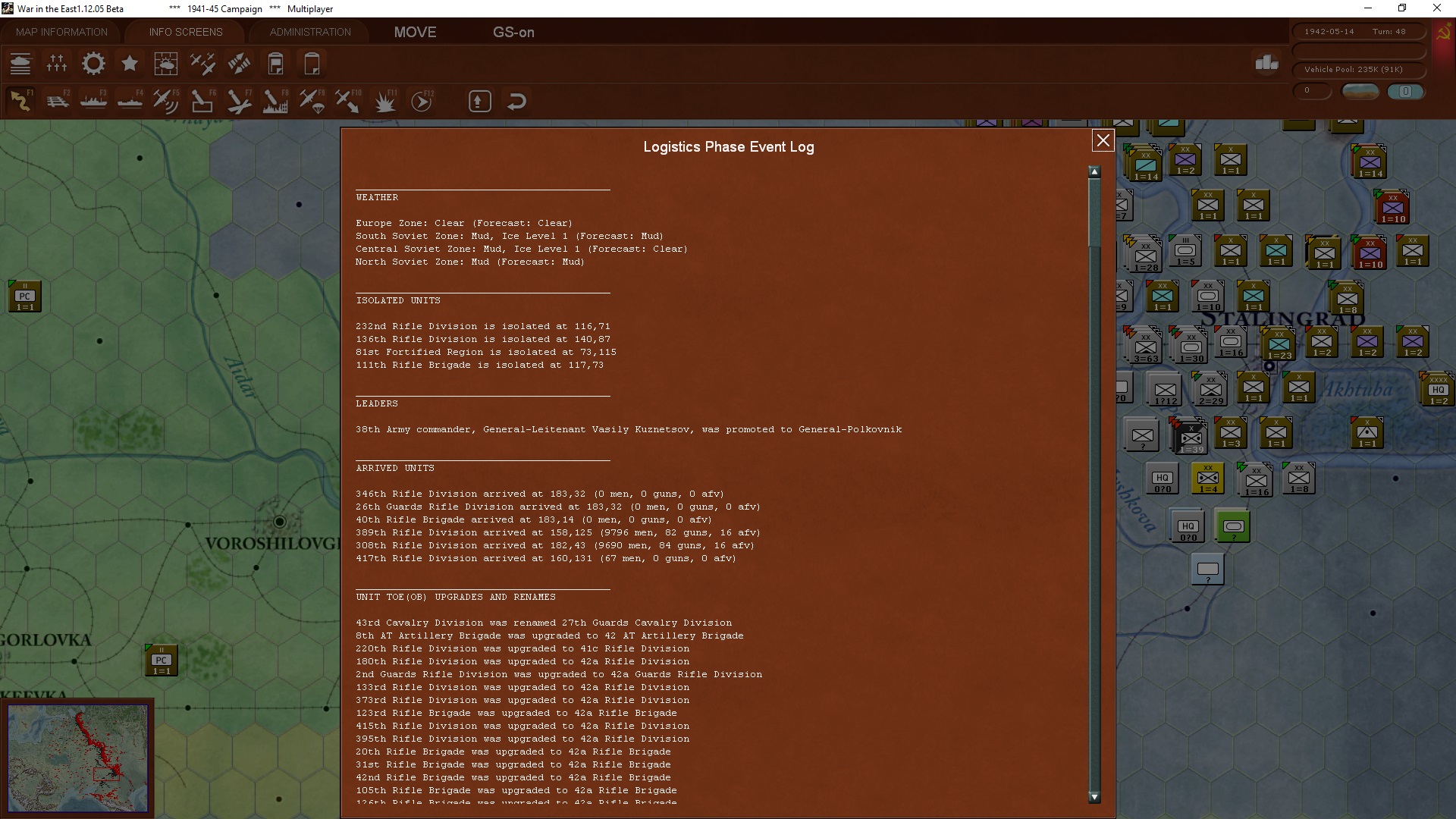Viewport: 1456px width, 819px height.
Task: Click the '81st Fortified Region is isolated' line
Action: pyautogui.click(x=485, y=352)
